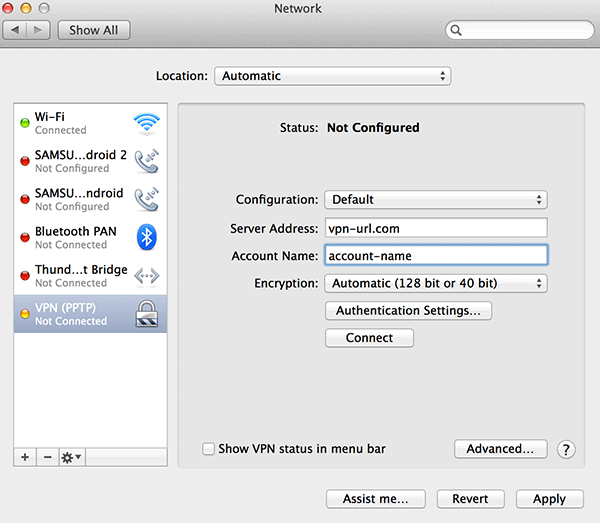Viewport: 600px width, 523px height.
Task: Open Advanced settings
Action: pos(501,449)
